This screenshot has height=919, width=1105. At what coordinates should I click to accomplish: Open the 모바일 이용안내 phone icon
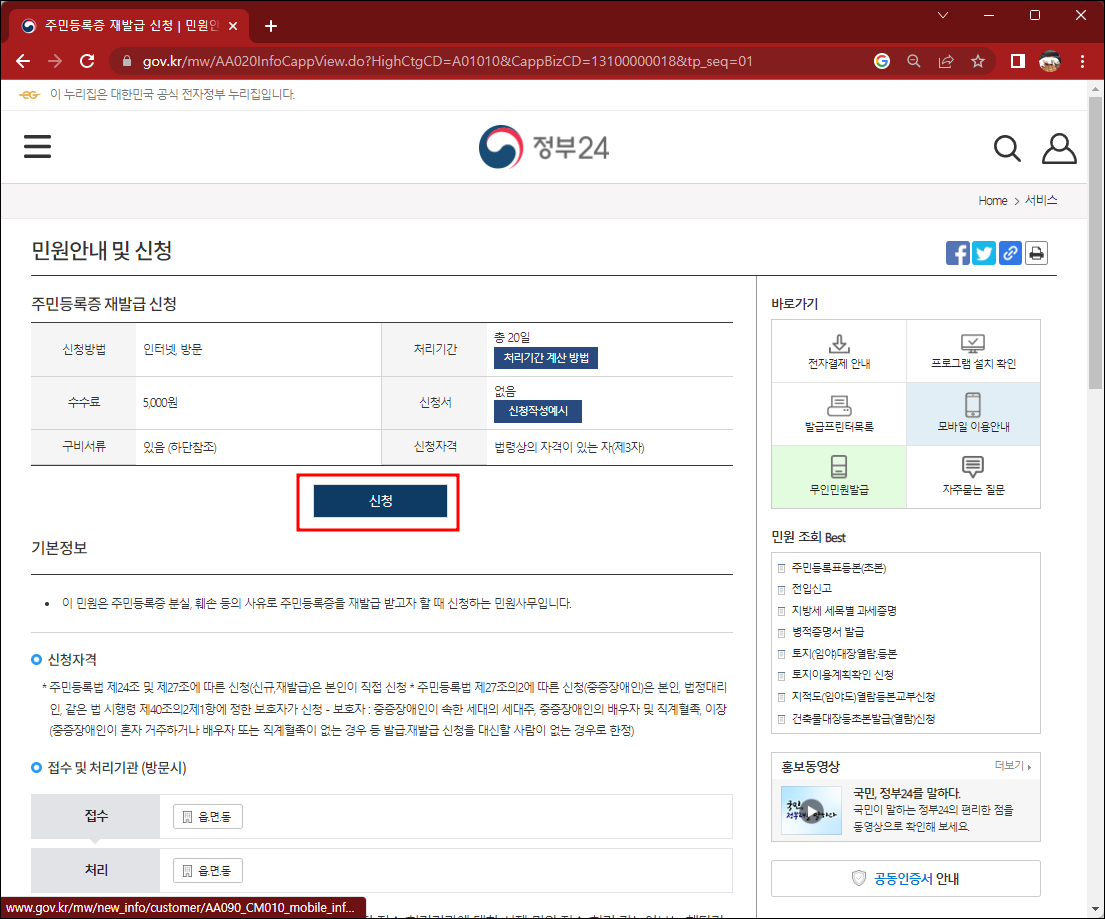tap(973, 406)
